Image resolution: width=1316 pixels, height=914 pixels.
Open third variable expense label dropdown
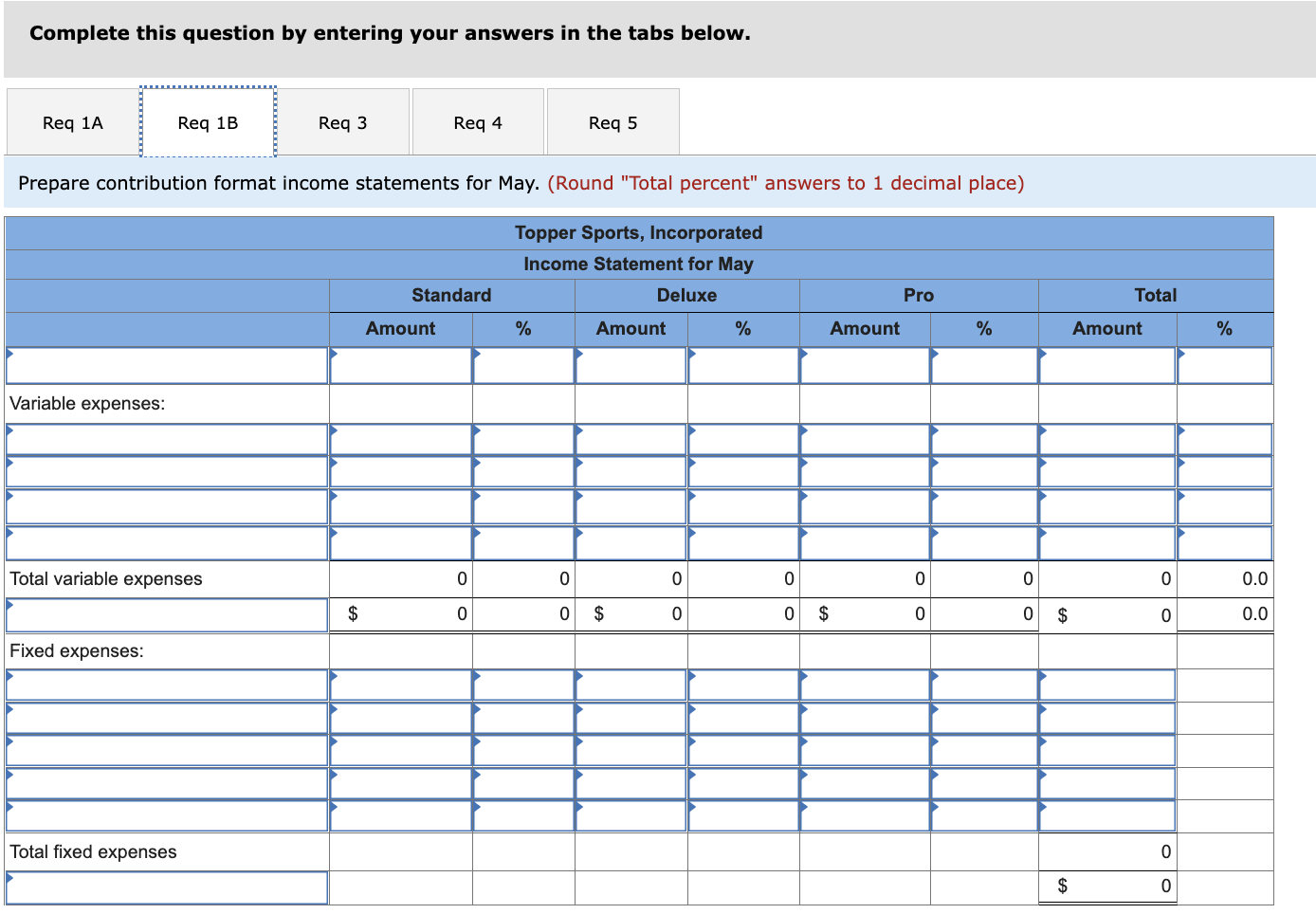coord(167,506)
